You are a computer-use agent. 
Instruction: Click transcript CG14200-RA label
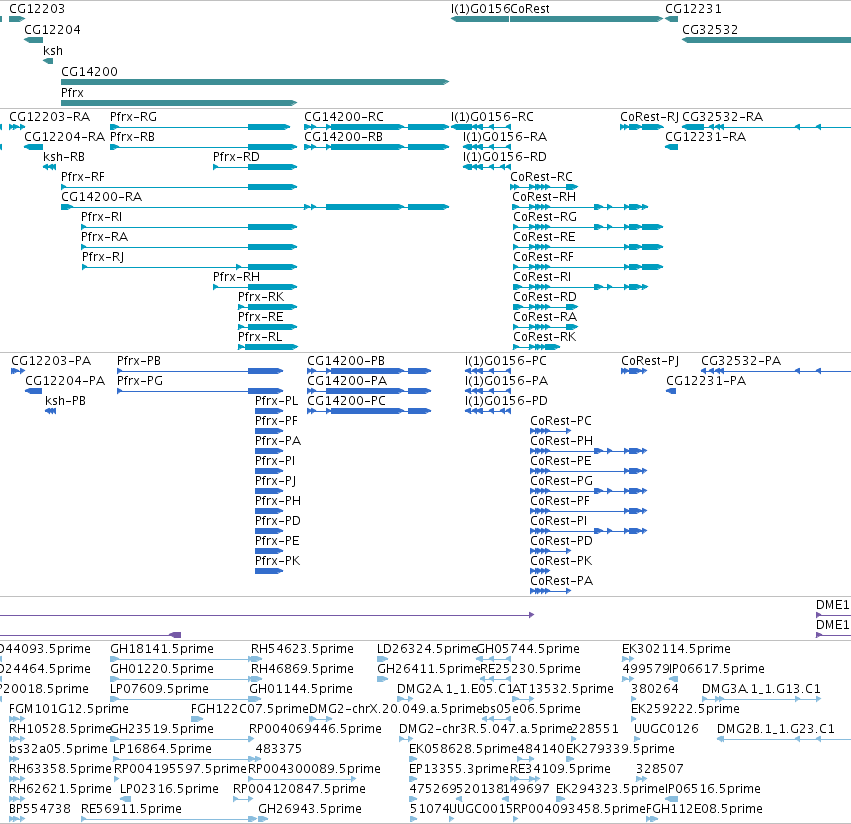tap(101, 197)
